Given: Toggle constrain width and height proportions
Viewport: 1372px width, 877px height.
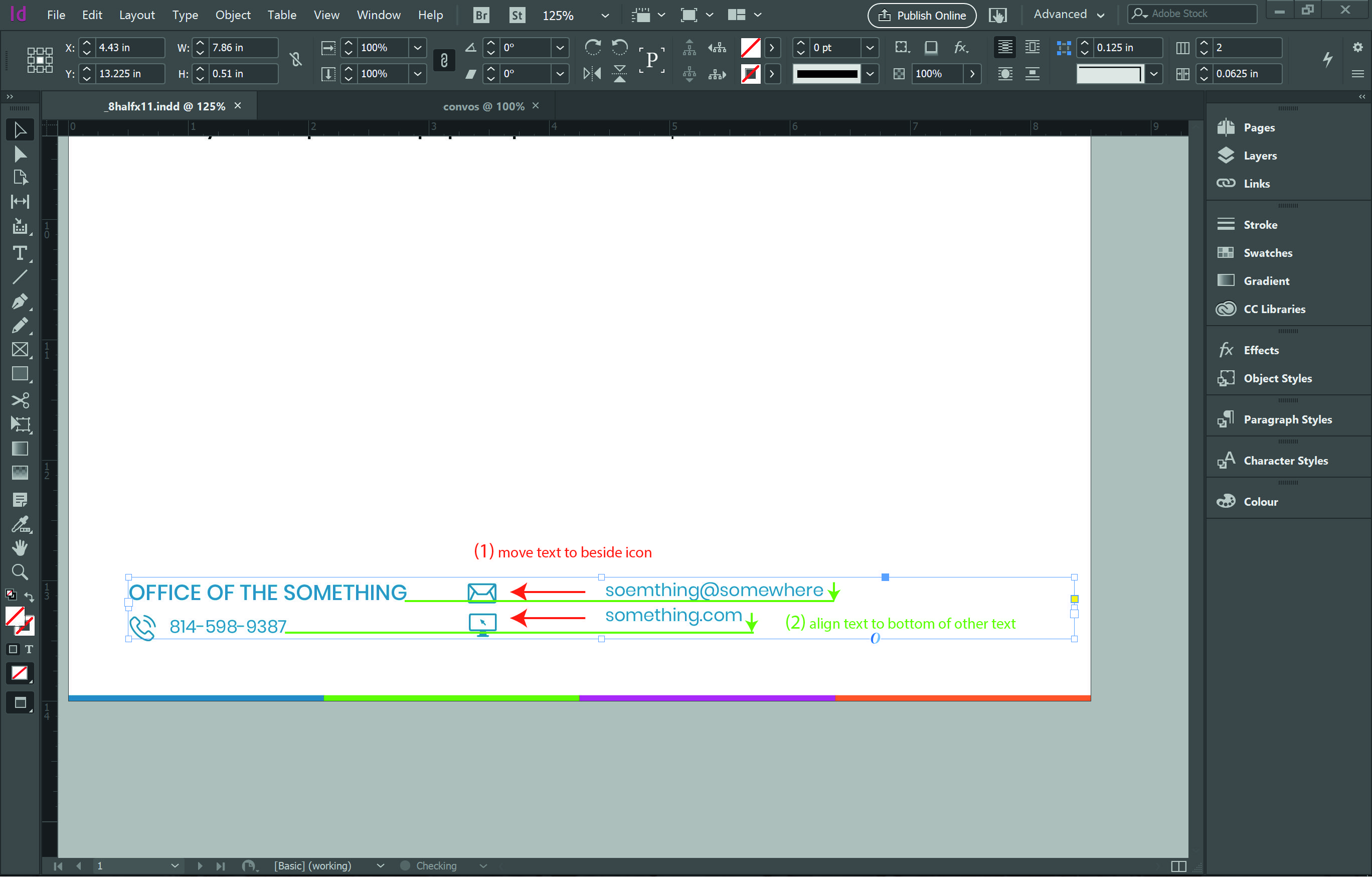Looking at the screenshot, I should pos(296,60).
